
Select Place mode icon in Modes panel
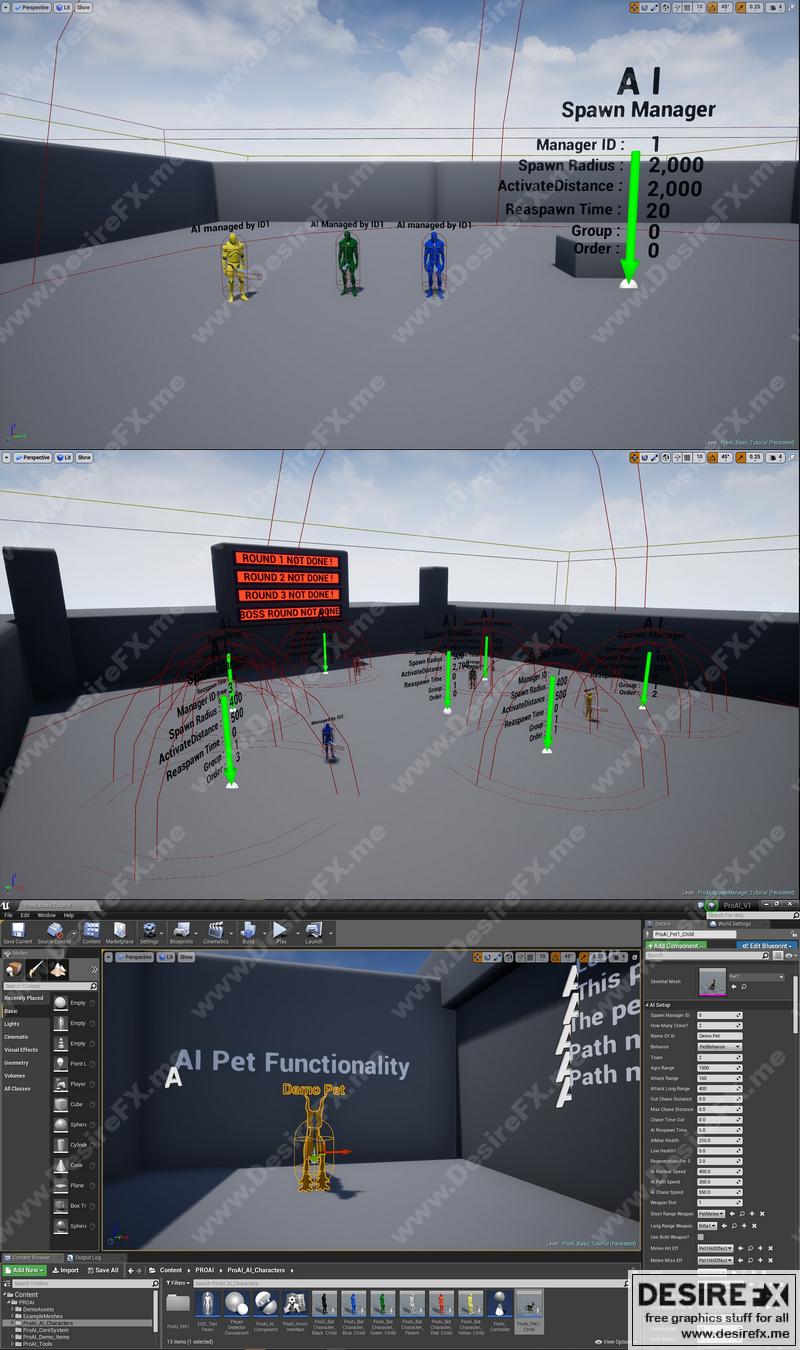pos(14,969)
